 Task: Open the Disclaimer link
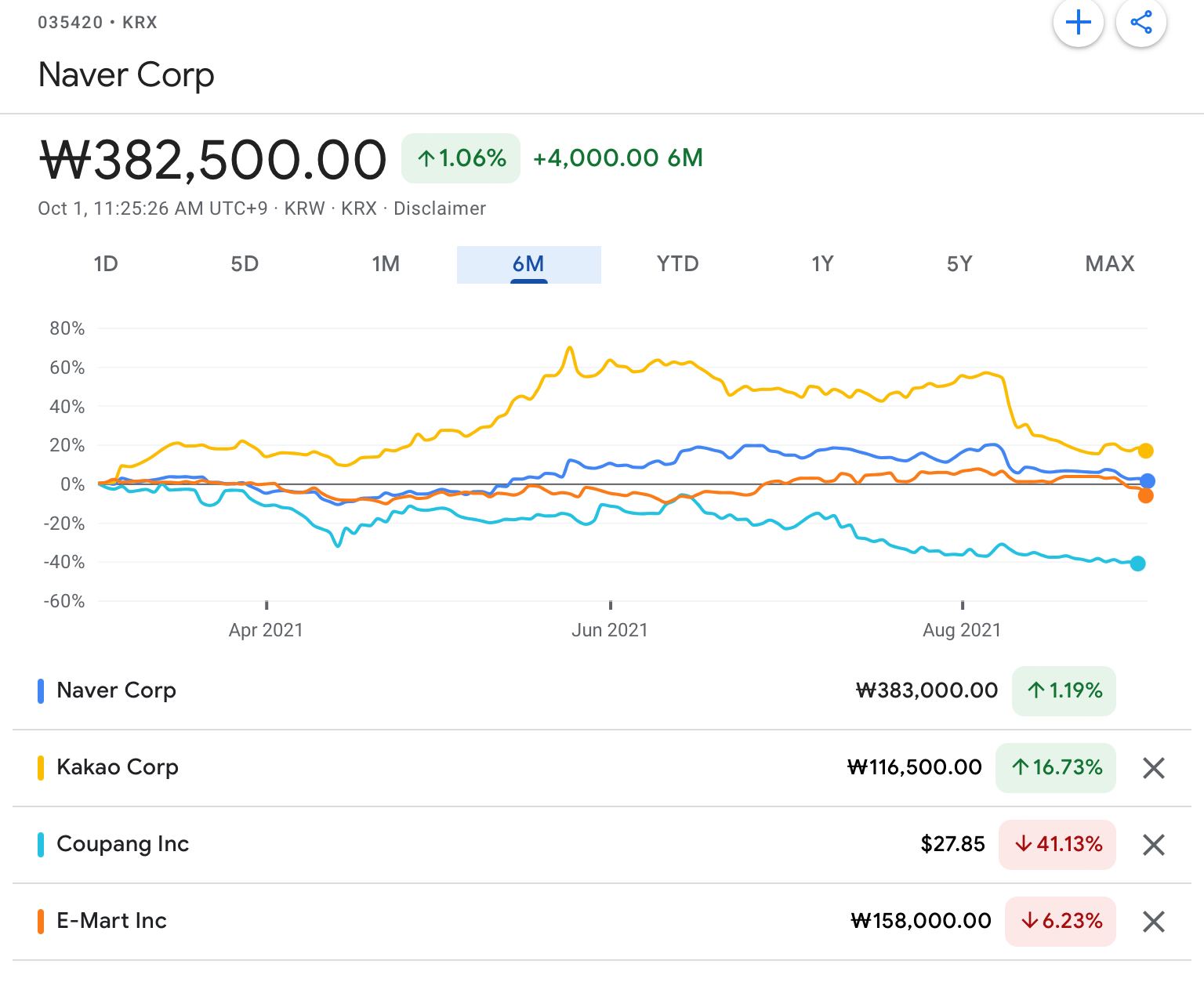[440, 208]
